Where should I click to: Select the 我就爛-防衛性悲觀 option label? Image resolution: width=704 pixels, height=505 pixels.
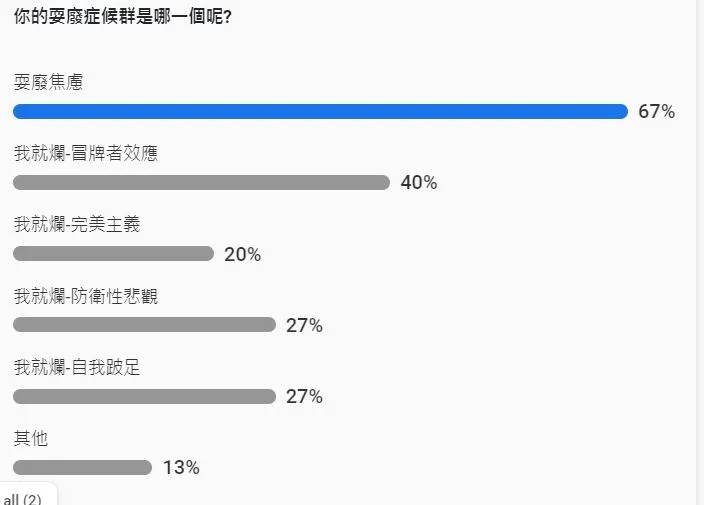(x=86, y=296)
